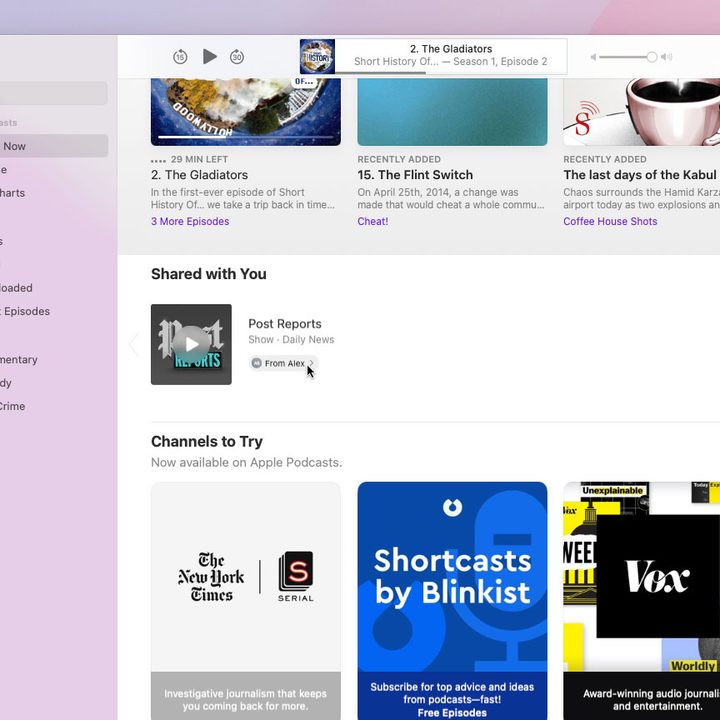Viewport: 720px width, 720px height.
Task: Play the current episode
Action: 210,56
